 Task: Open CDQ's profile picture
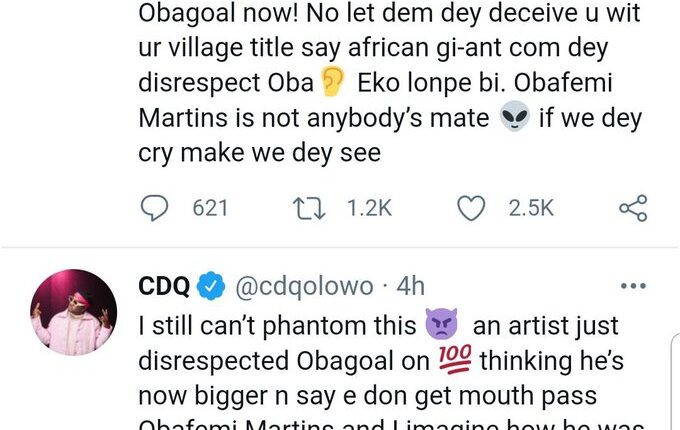pyautogui.click(x=75, y=313)
